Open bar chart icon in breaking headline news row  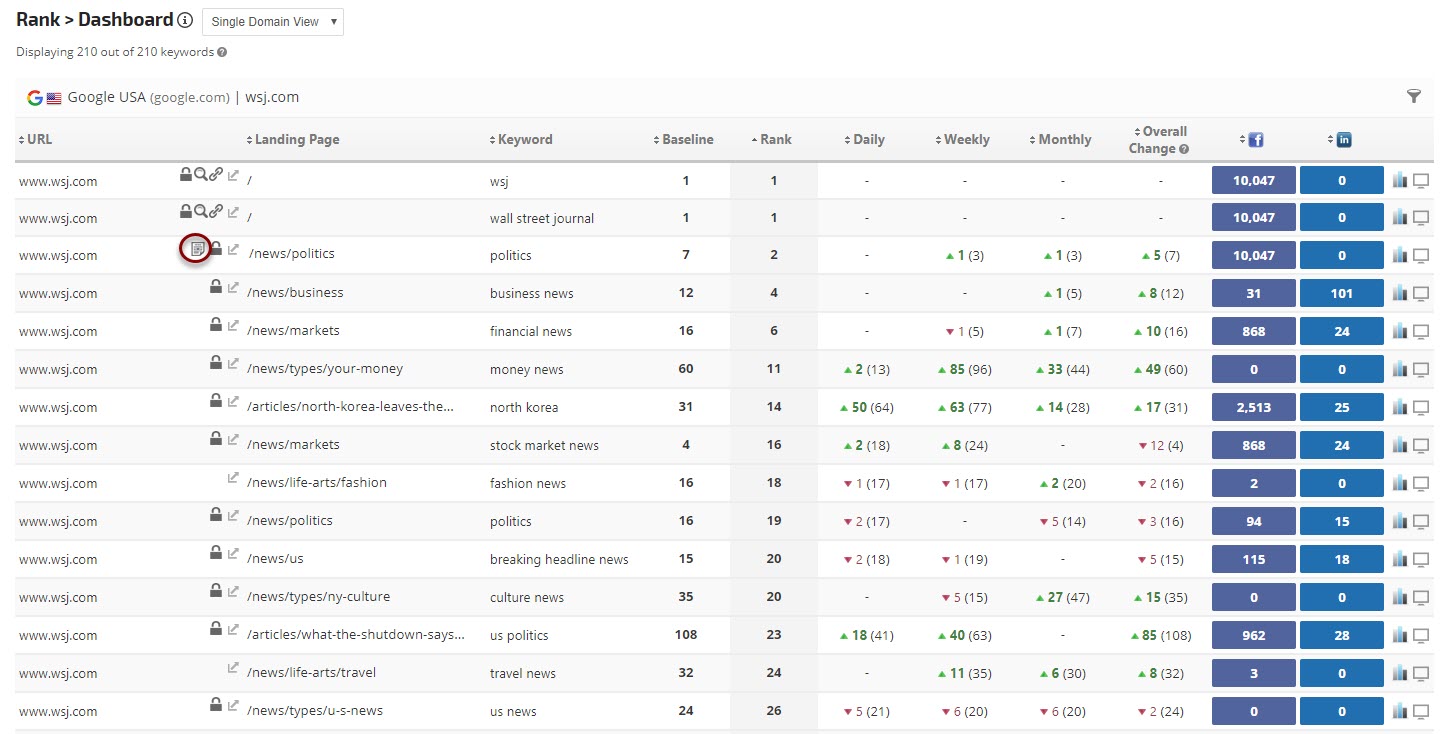tap(1400, 560)
